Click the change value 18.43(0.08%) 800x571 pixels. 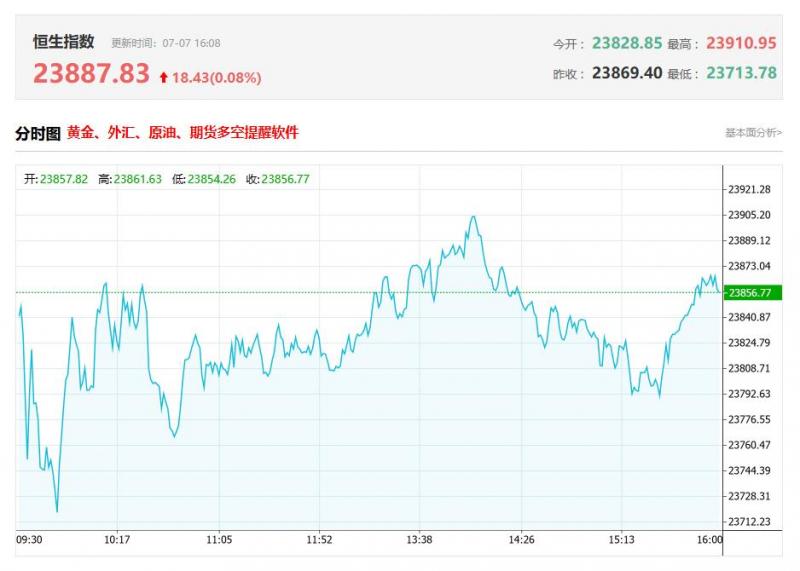[x=216, y=78]
